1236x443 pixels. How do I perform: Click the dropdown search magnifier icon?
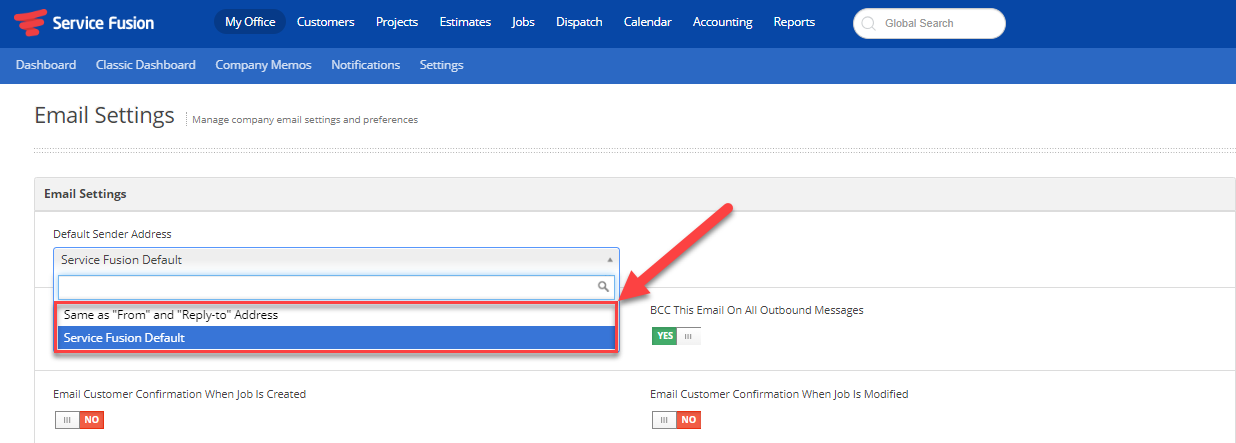[604, 287]
